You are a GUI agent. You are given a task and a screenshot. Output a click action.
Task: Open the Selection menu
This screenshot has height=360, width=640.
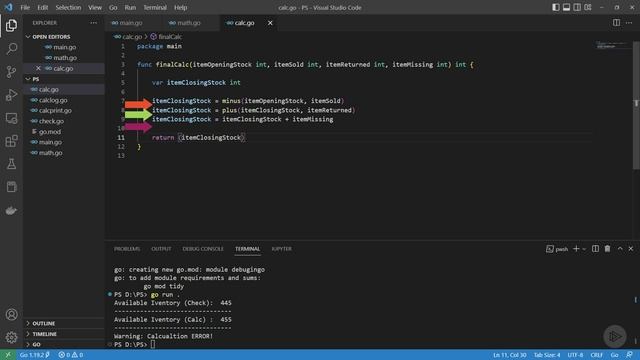pos(68,7)
